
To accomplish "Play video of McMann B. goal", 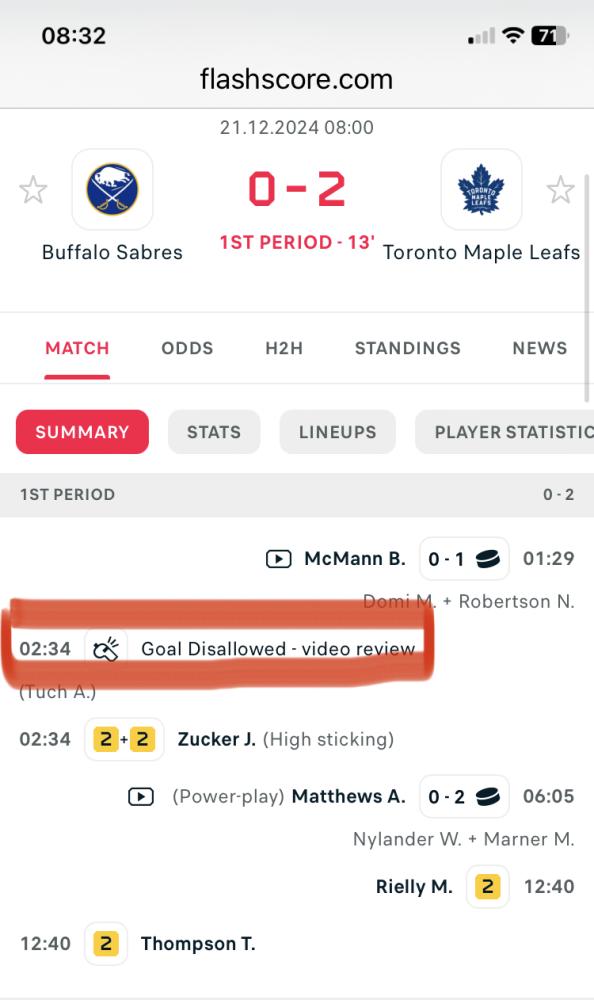I will pyautogui.click(x=278, y=559).
